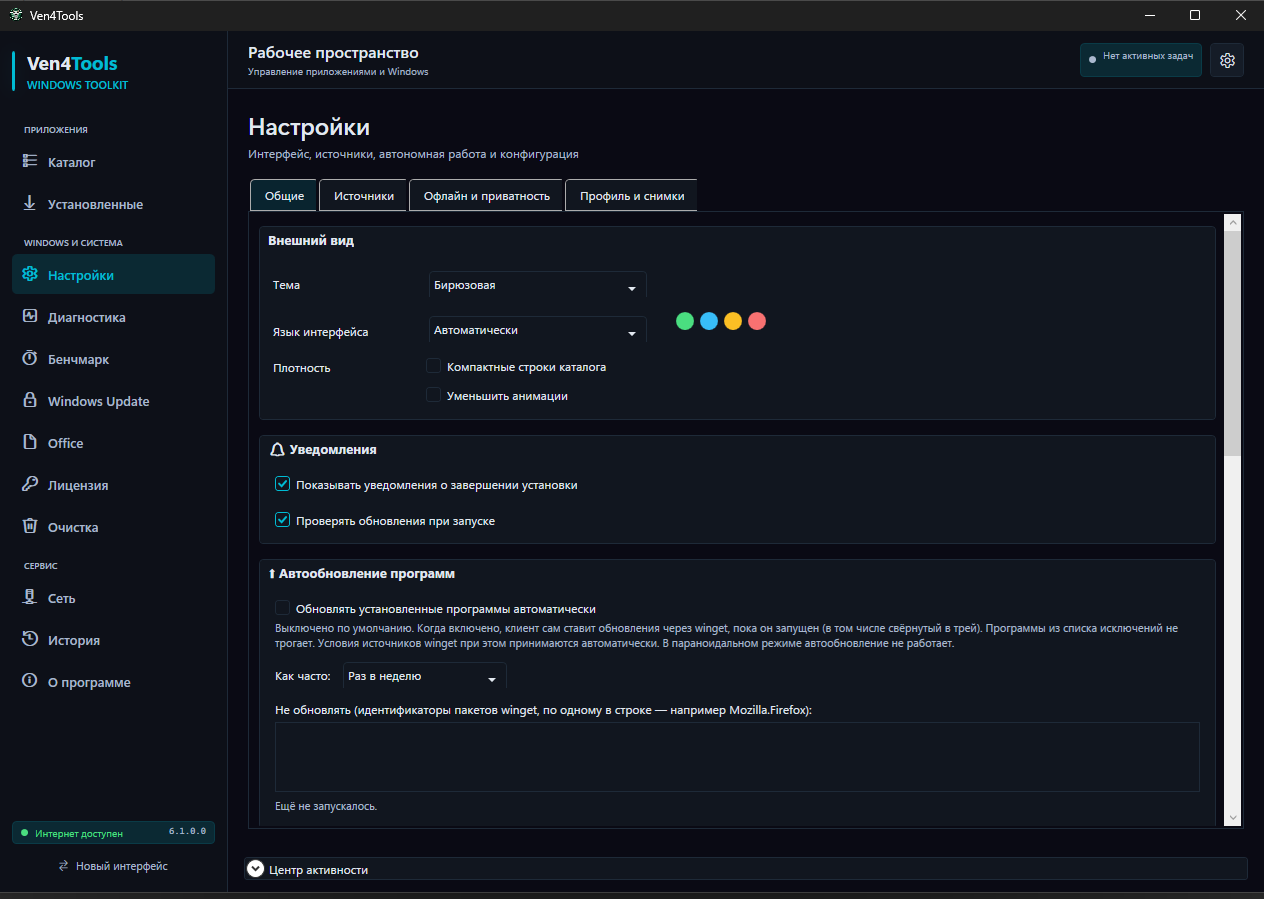Click the История clock icon
Screen dimensions: 1264x899
click(x=30, y=640)
